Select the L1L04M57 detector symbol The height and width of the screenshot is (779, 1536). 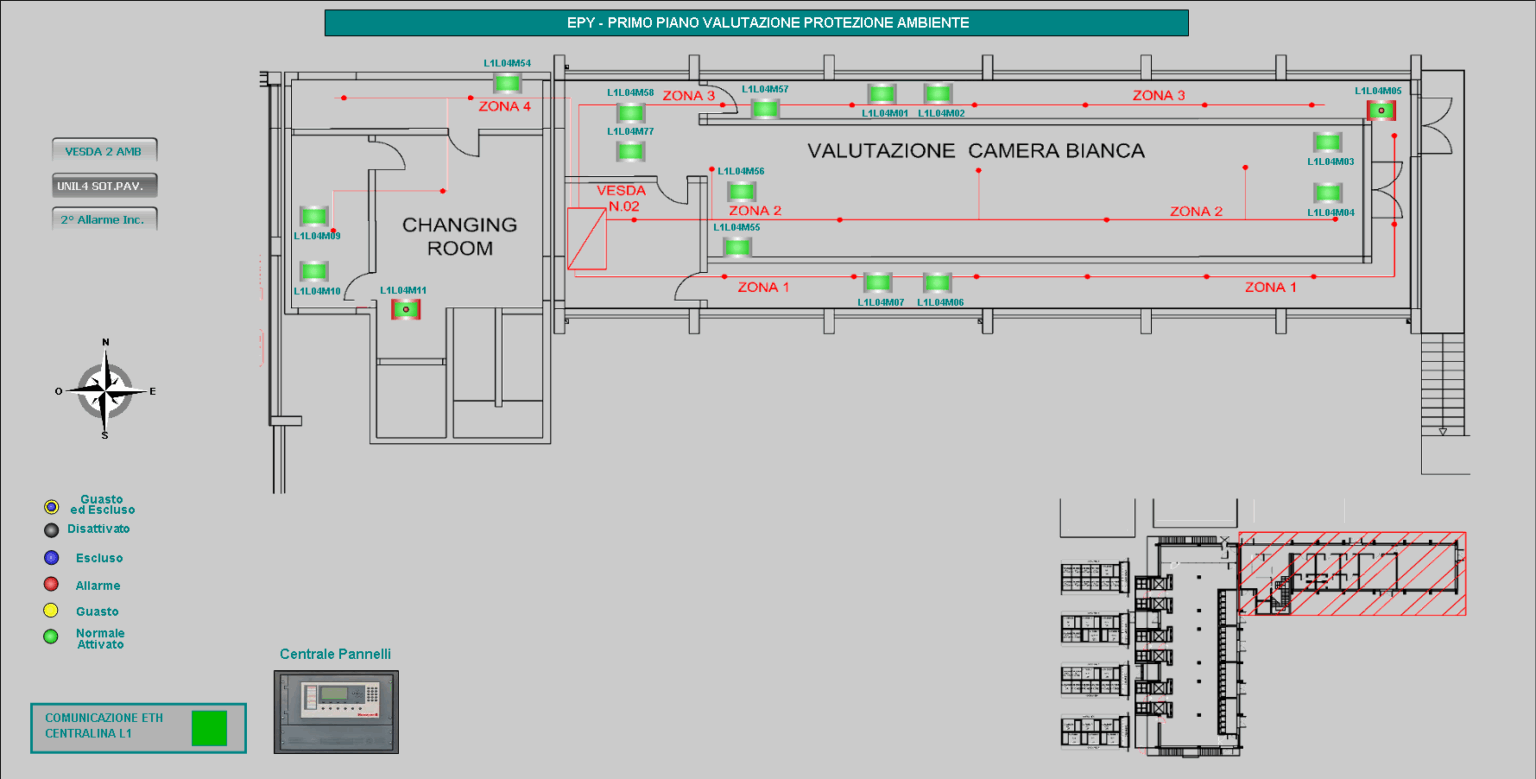[765, 108]
